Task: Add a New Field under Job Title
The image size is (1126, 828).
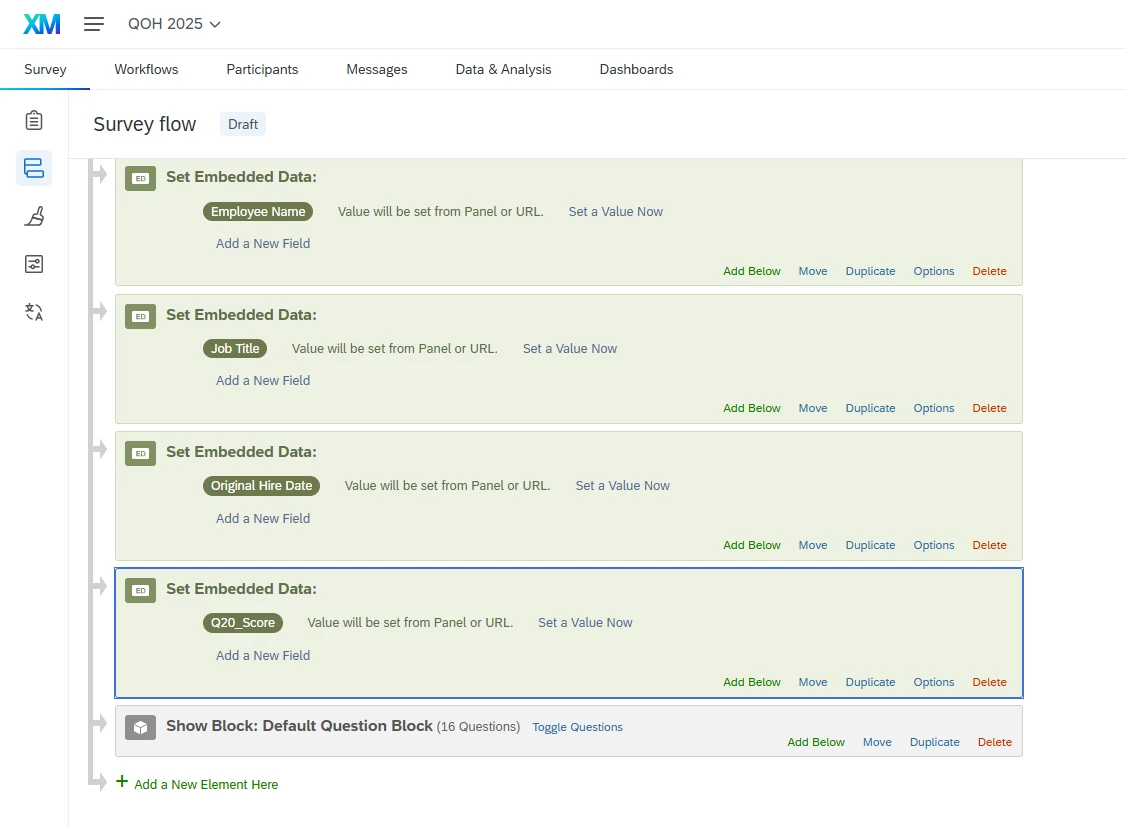Action: point(263,381)
